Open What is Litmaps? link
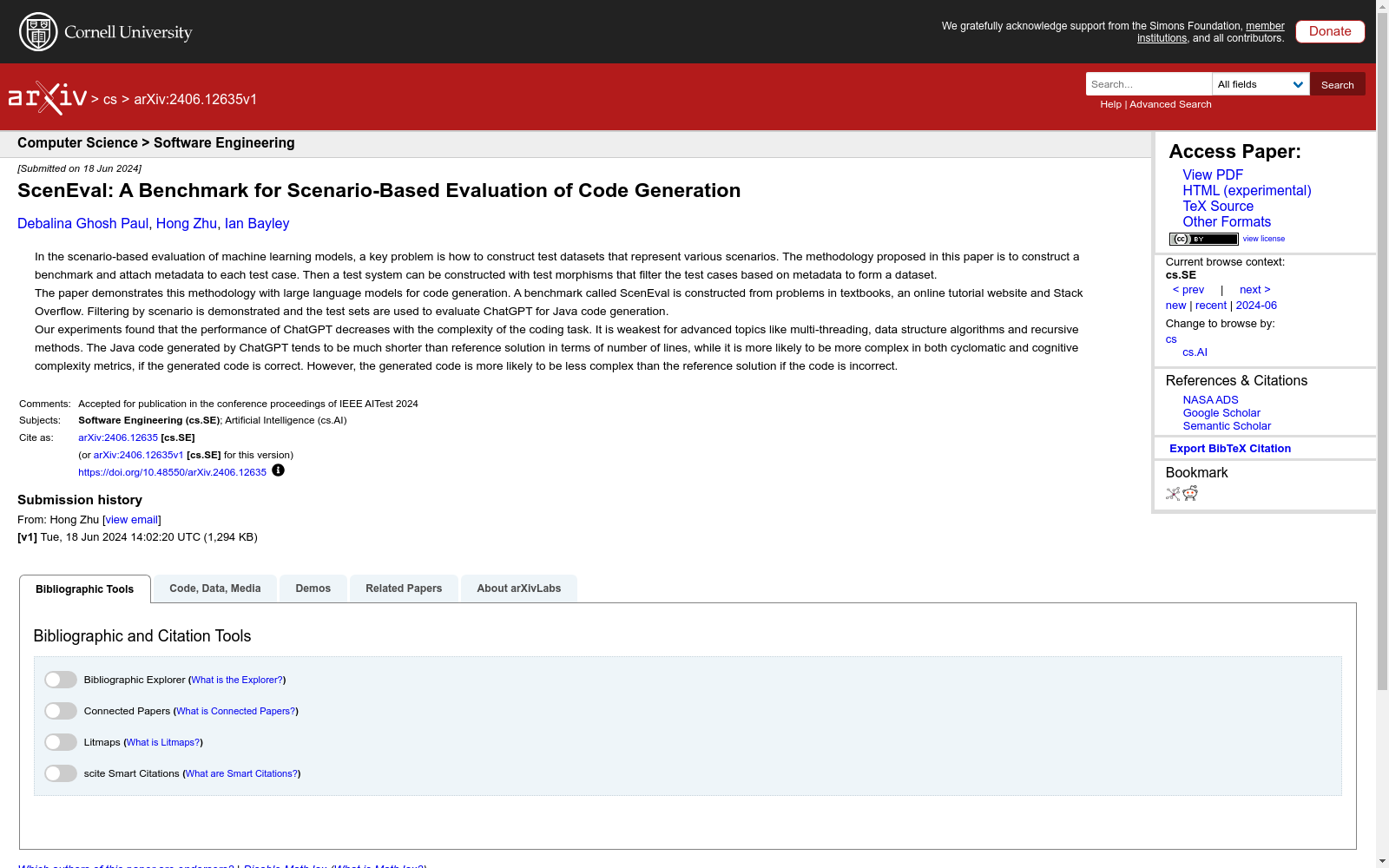 click(x=163, y=742)
